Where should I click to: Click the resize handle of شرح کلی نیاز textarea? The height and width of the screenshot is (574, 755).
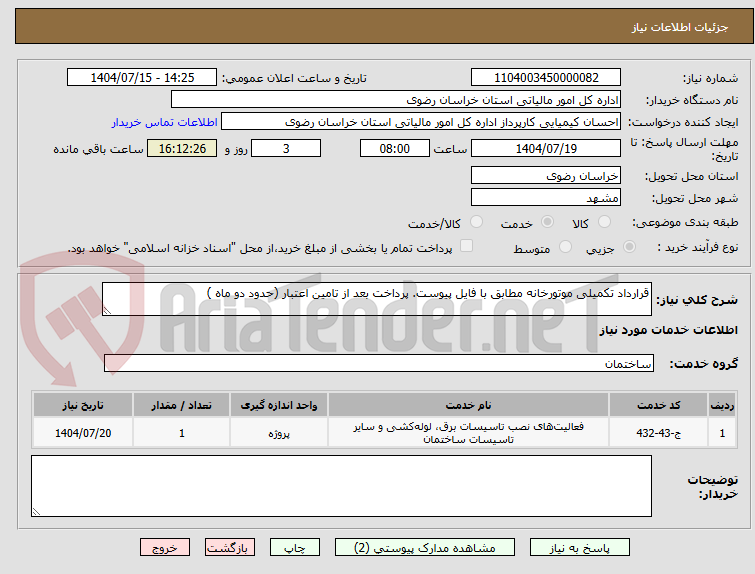(x=107, y=311)
